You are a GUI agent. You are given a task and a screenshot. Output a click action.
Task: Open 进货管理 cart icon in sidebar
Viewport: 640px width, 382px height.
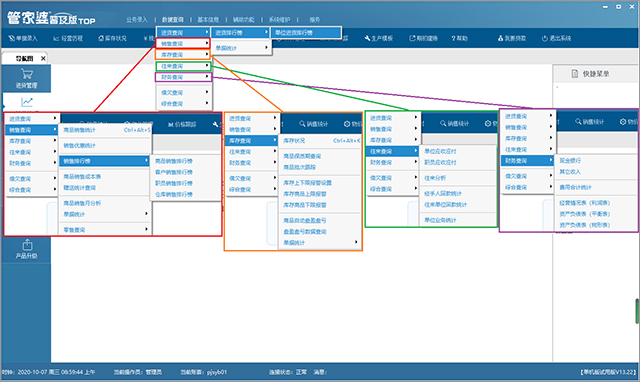click(x=27, y=78)
